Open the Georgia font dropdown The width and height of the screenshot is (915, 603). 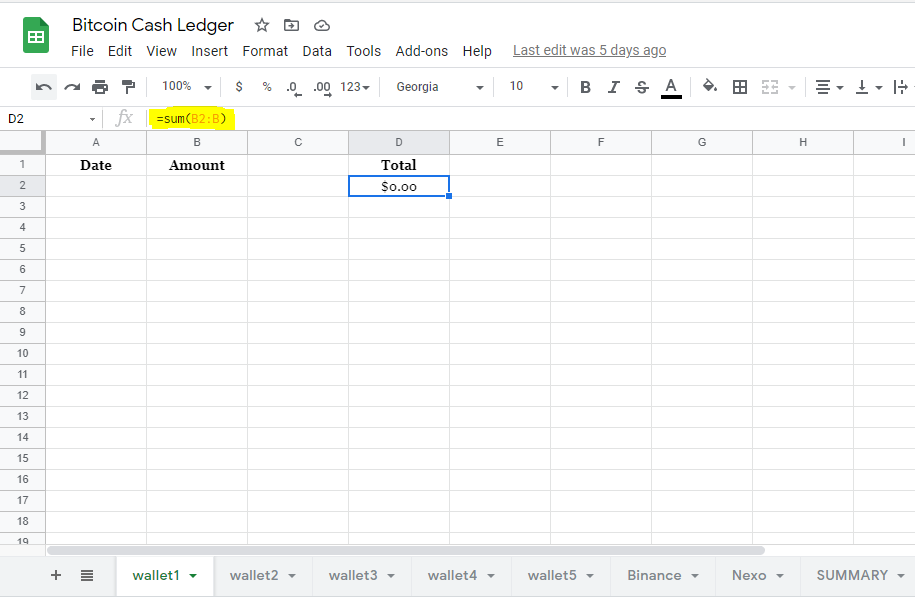click(x=439, y=87)
